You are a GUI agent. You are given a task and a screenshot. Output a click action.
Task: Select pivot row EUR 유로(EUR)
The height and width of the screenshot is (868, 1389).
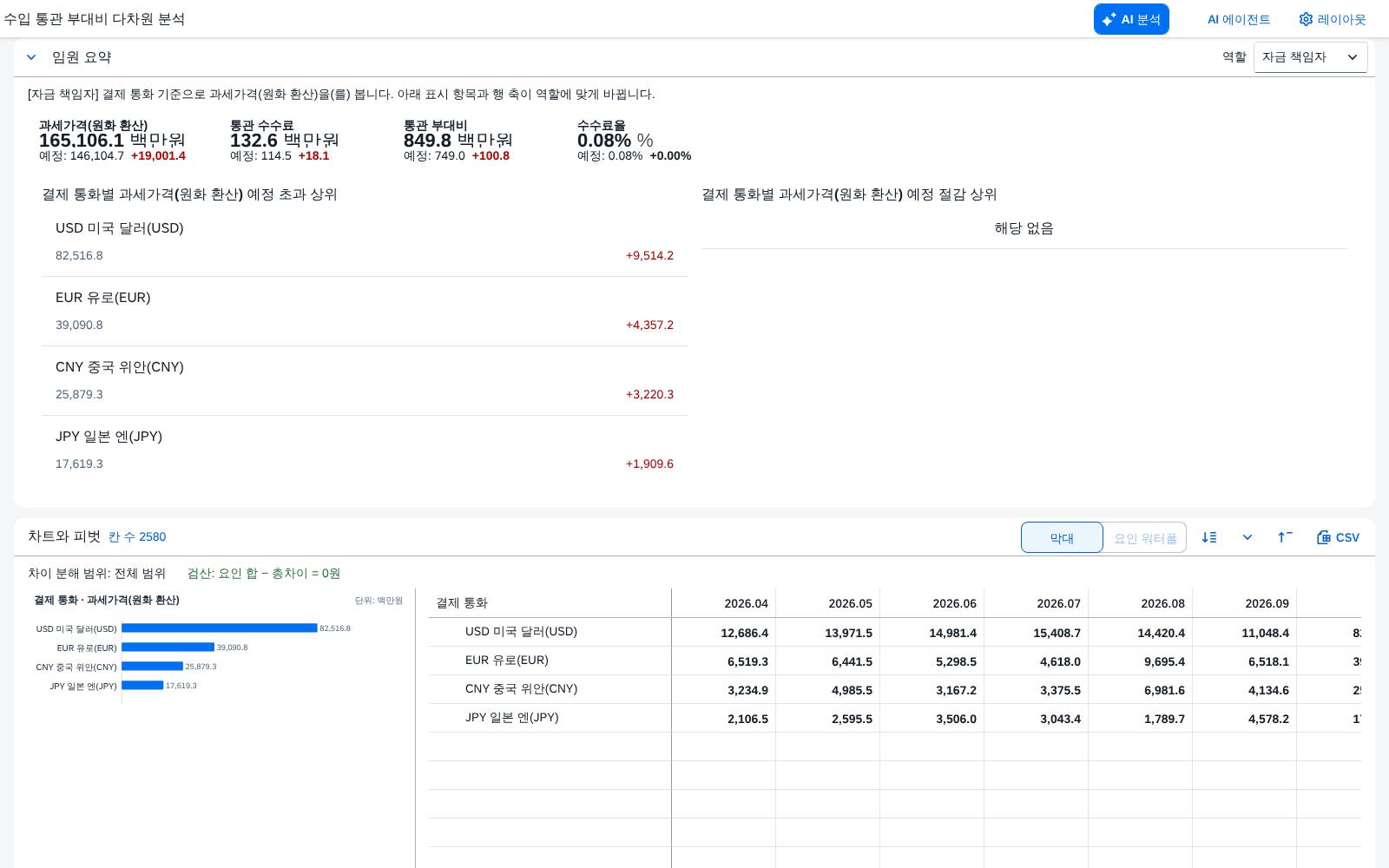pyautogui.click(x=550, y=661)
